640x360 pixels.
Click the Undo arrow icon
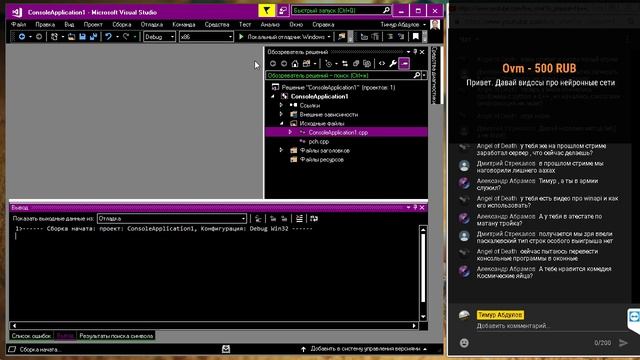pos(108,37)
